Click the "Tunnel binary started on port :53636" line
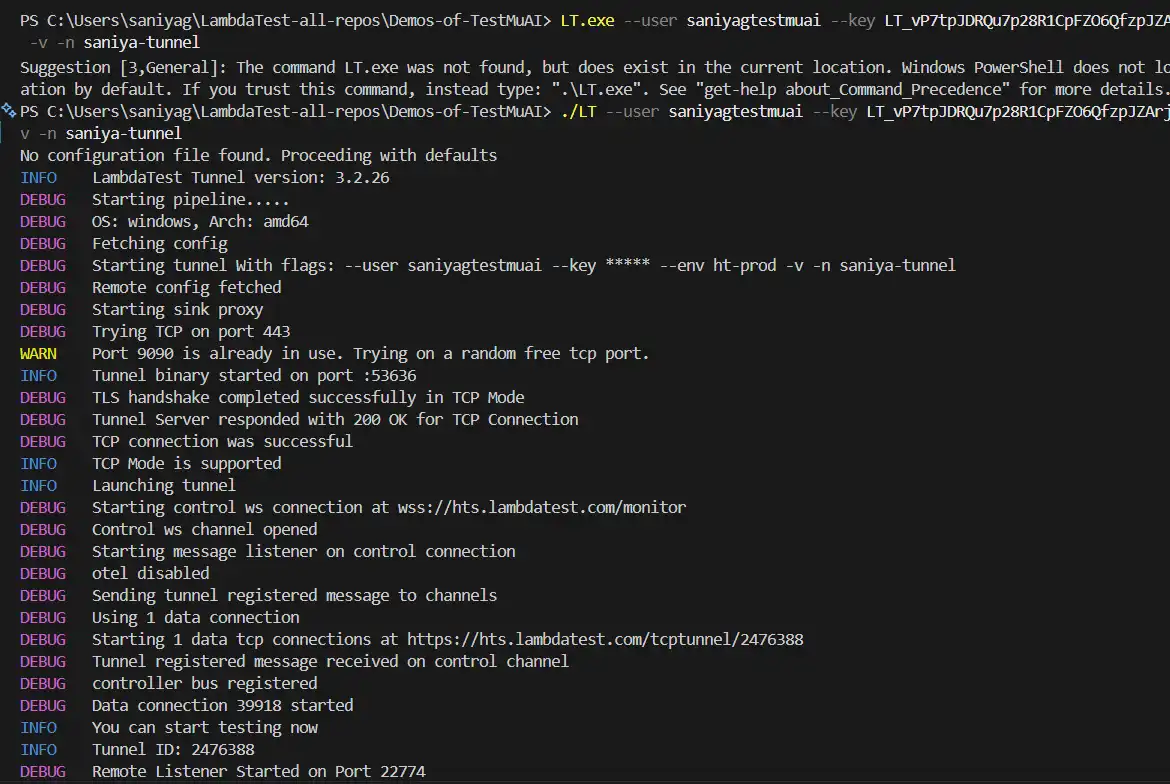 (x=254, y=375)
